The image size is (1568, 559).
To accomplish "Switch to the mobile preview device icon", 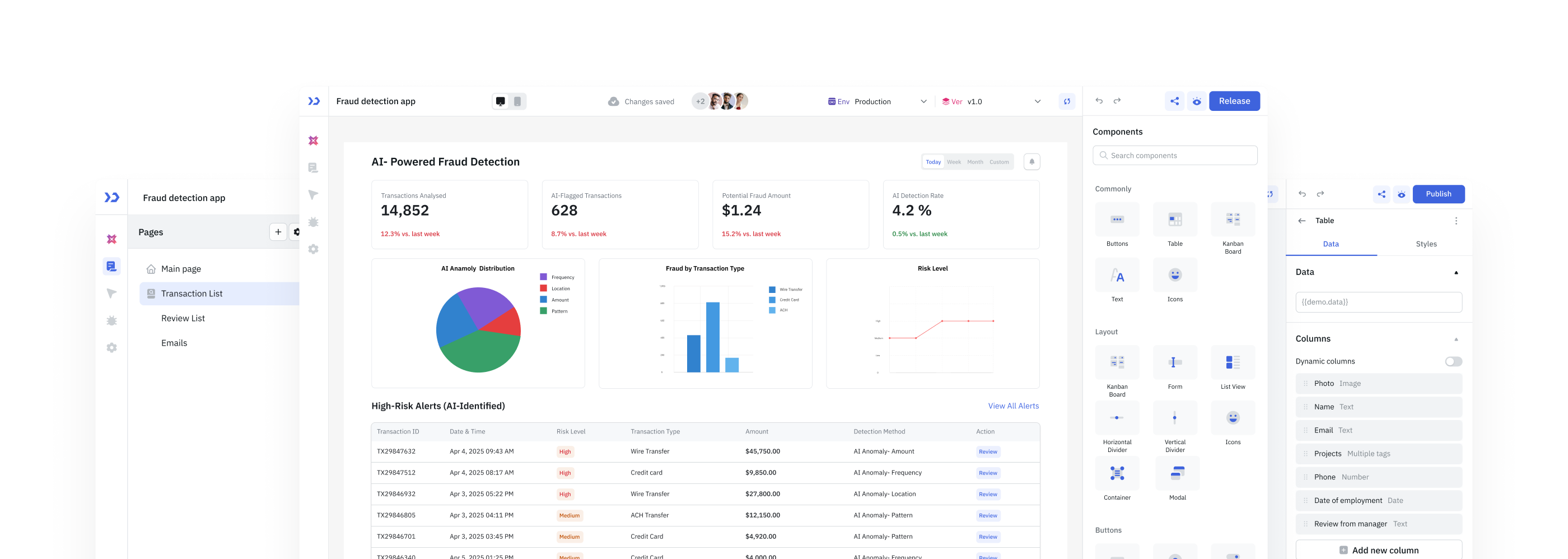I will 517,102.
